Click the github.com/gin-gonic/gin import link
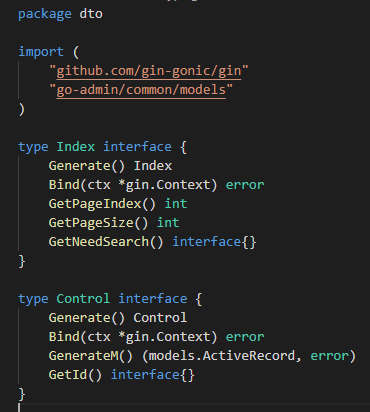 click(149, 71)
